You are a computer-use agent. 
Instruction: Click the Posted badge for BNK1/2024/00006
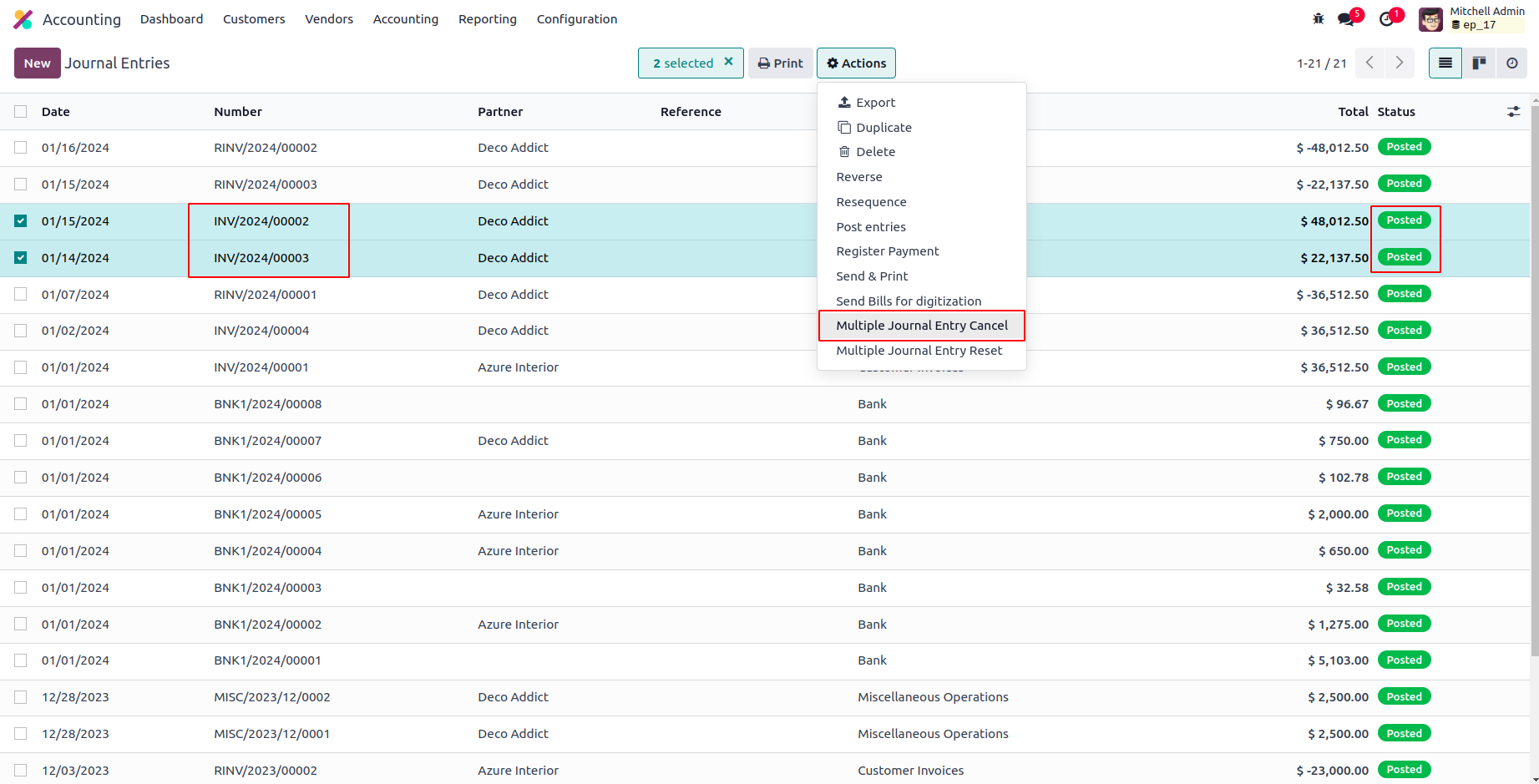pos(1404,477)
